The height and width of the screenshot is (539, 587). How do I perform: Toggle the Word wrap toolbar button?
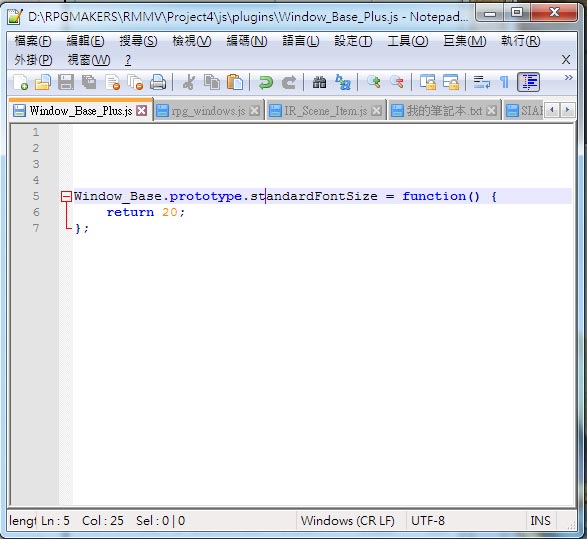481,82
